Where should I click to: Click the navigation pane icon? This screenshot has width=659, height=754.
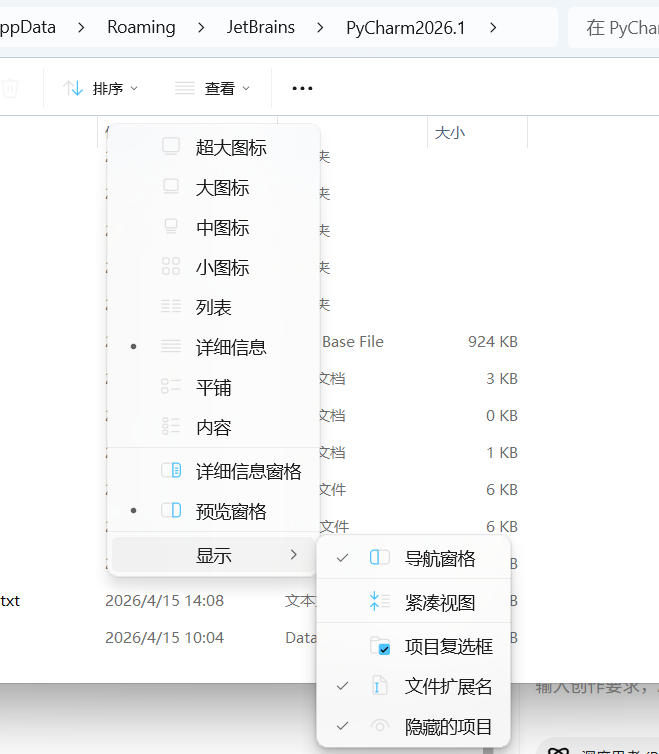click(380, 557)
